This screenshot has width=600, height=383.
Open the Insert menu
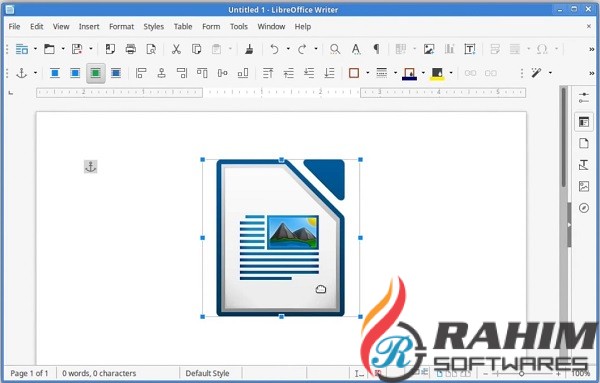pos(89,26)
